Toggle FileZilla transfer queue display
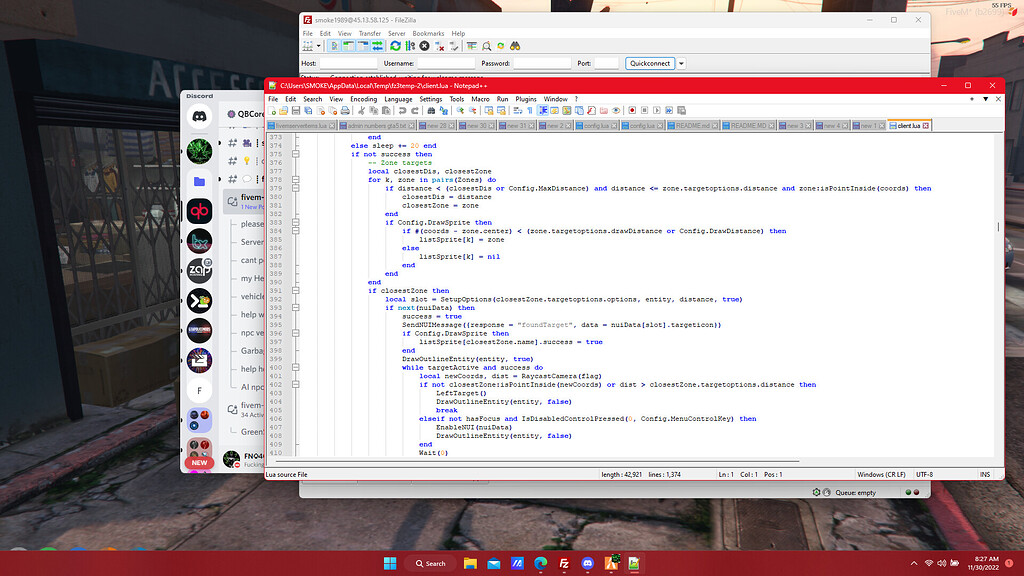 378,46
